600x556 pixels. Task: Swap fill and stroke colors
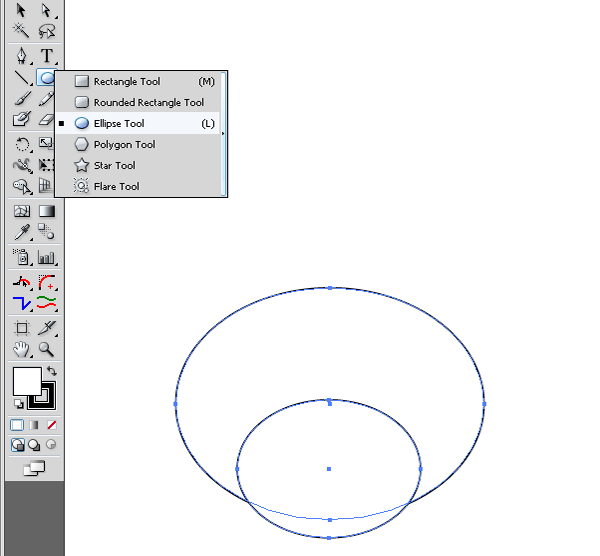tap(52, 371)
